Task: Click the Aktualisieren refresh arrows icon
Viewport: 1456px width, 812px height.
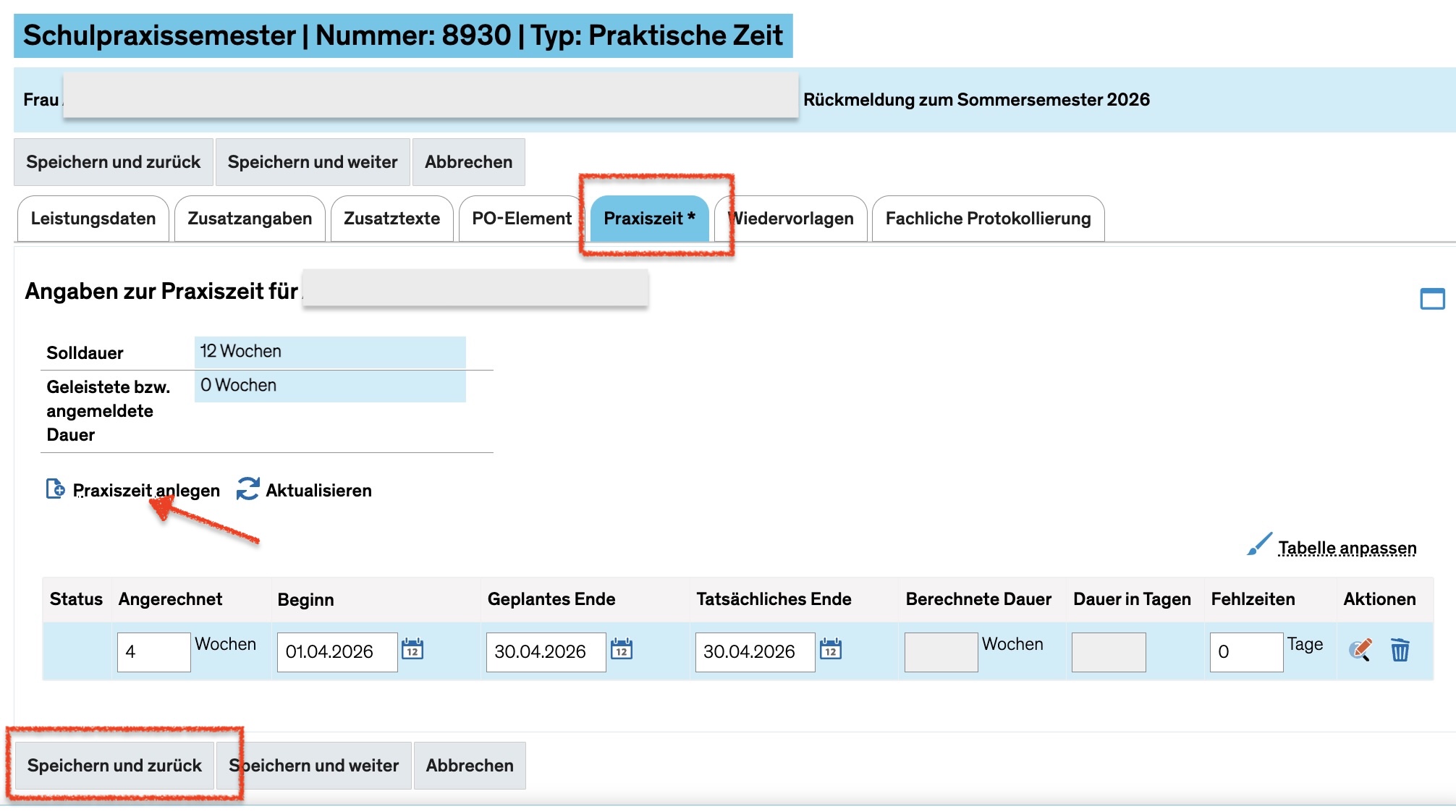Action: (x=247, y=489)
